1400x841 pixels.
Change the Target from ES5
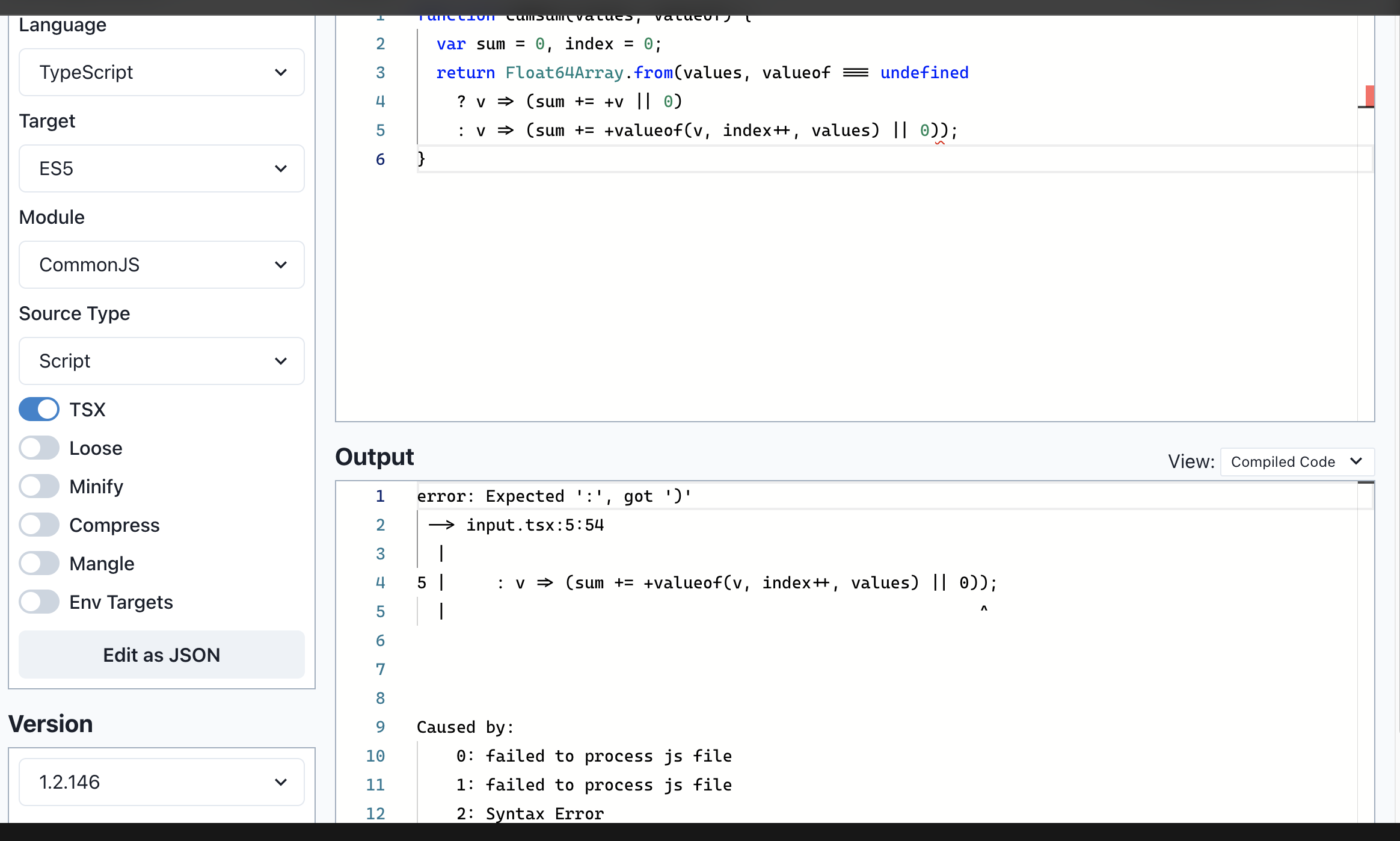point(161,168)
